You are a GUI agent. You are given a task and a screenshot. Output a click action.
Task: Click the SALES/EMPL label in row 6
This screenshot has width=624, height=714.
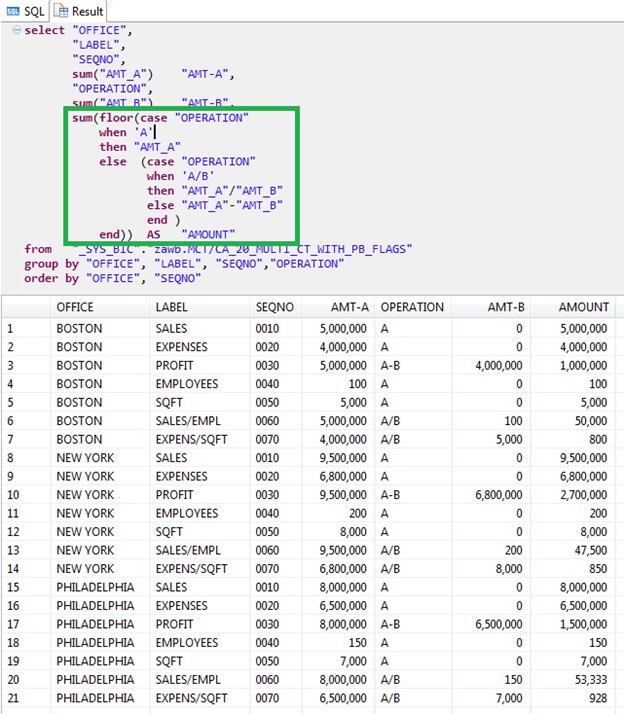coord(188,421)
